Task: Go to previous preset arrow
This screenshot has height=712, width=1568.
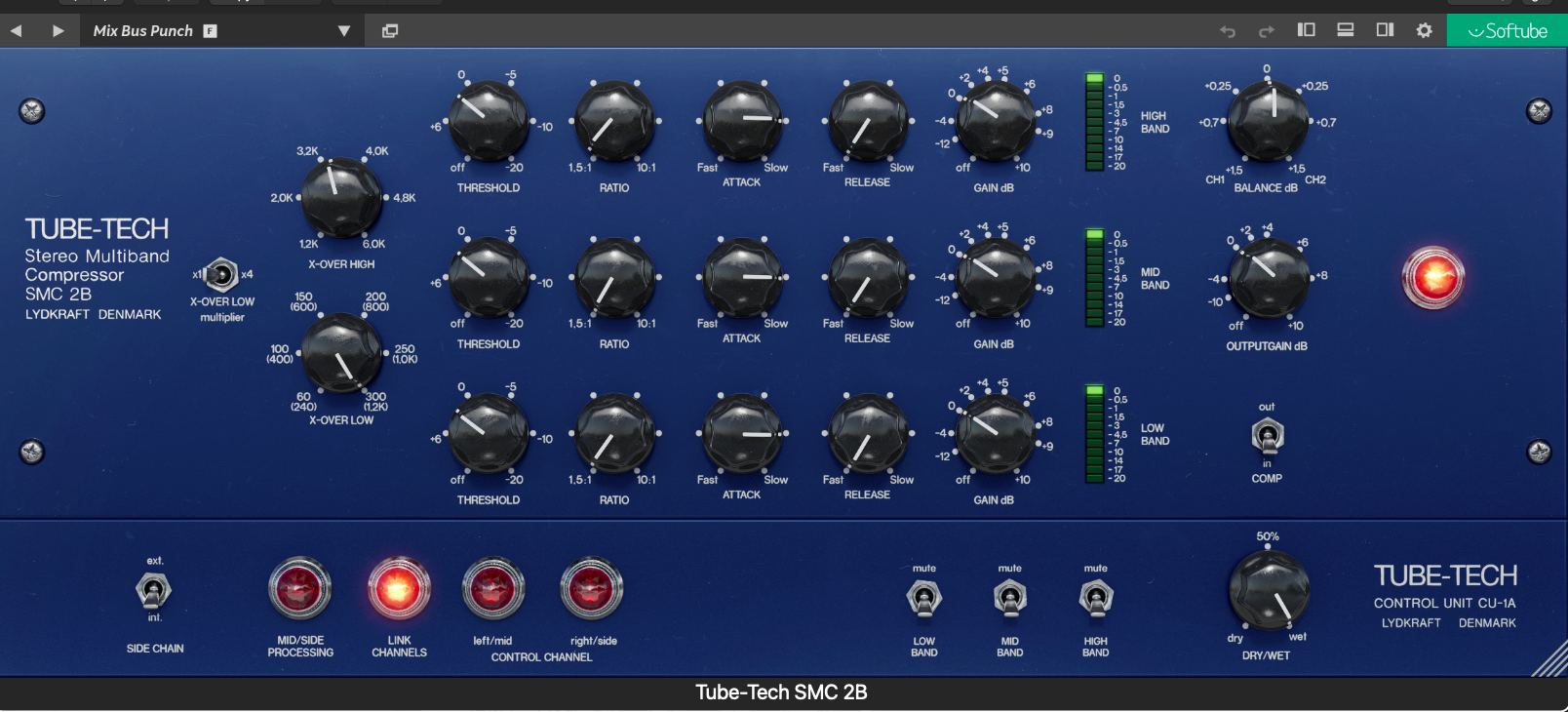Action: tap(16, 30)
